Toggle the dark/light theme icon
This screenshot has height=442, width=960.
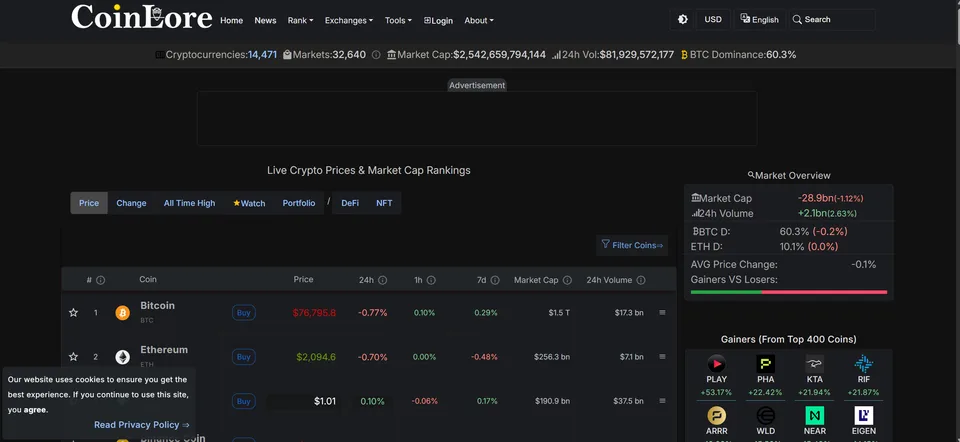[683, 20]
